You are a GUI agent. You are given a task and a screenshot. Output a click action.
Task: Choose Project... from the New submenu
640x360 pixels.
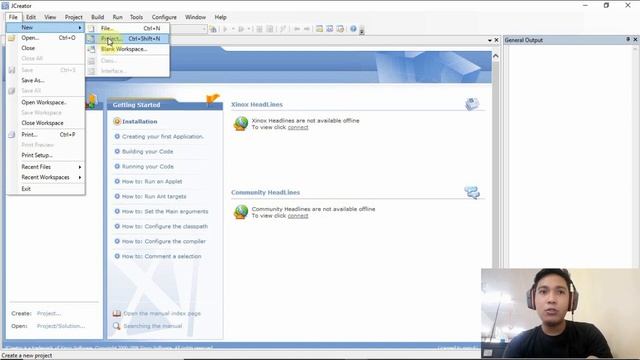coord(128,38)
